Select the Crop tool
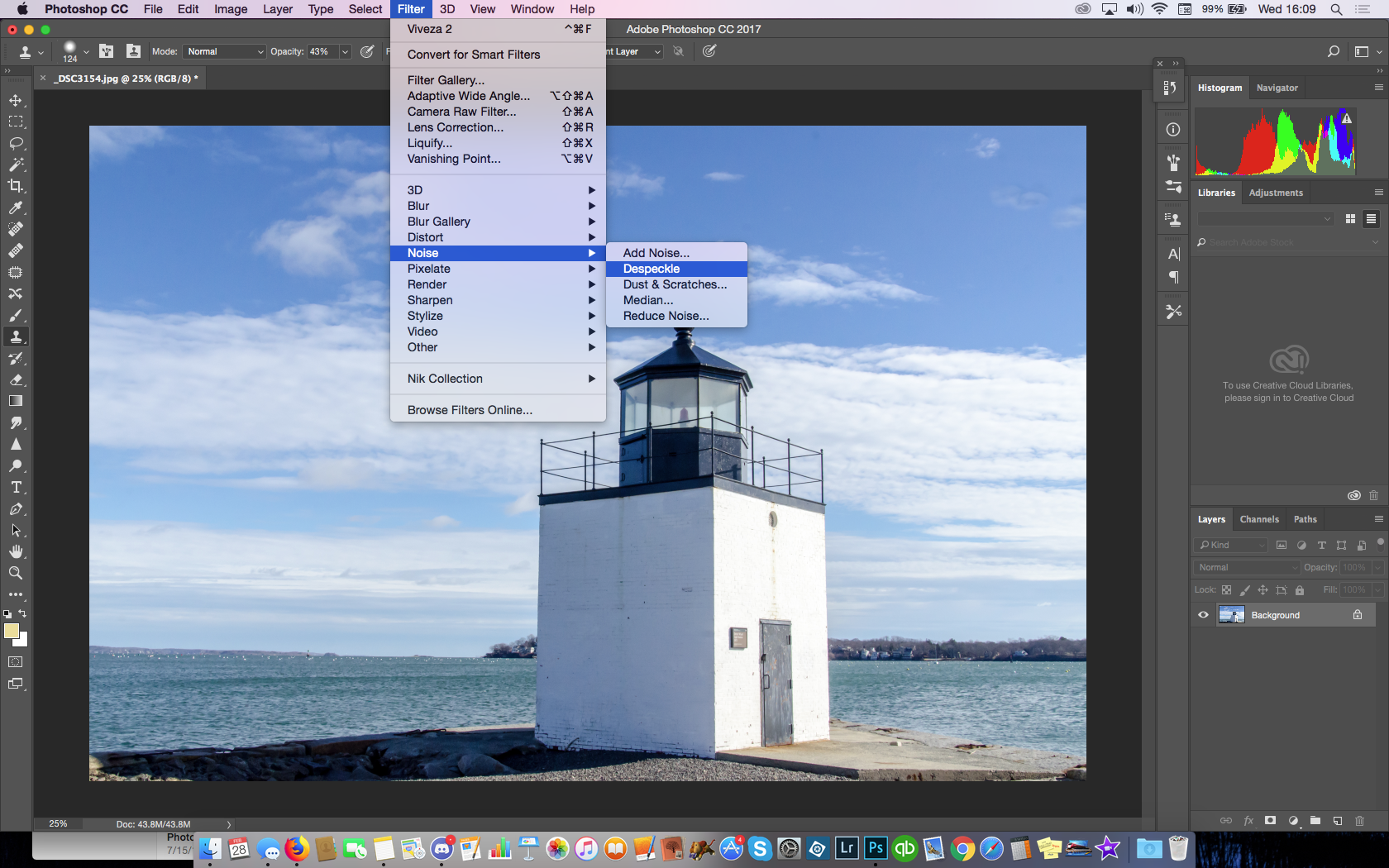 (x=16, y=186)
